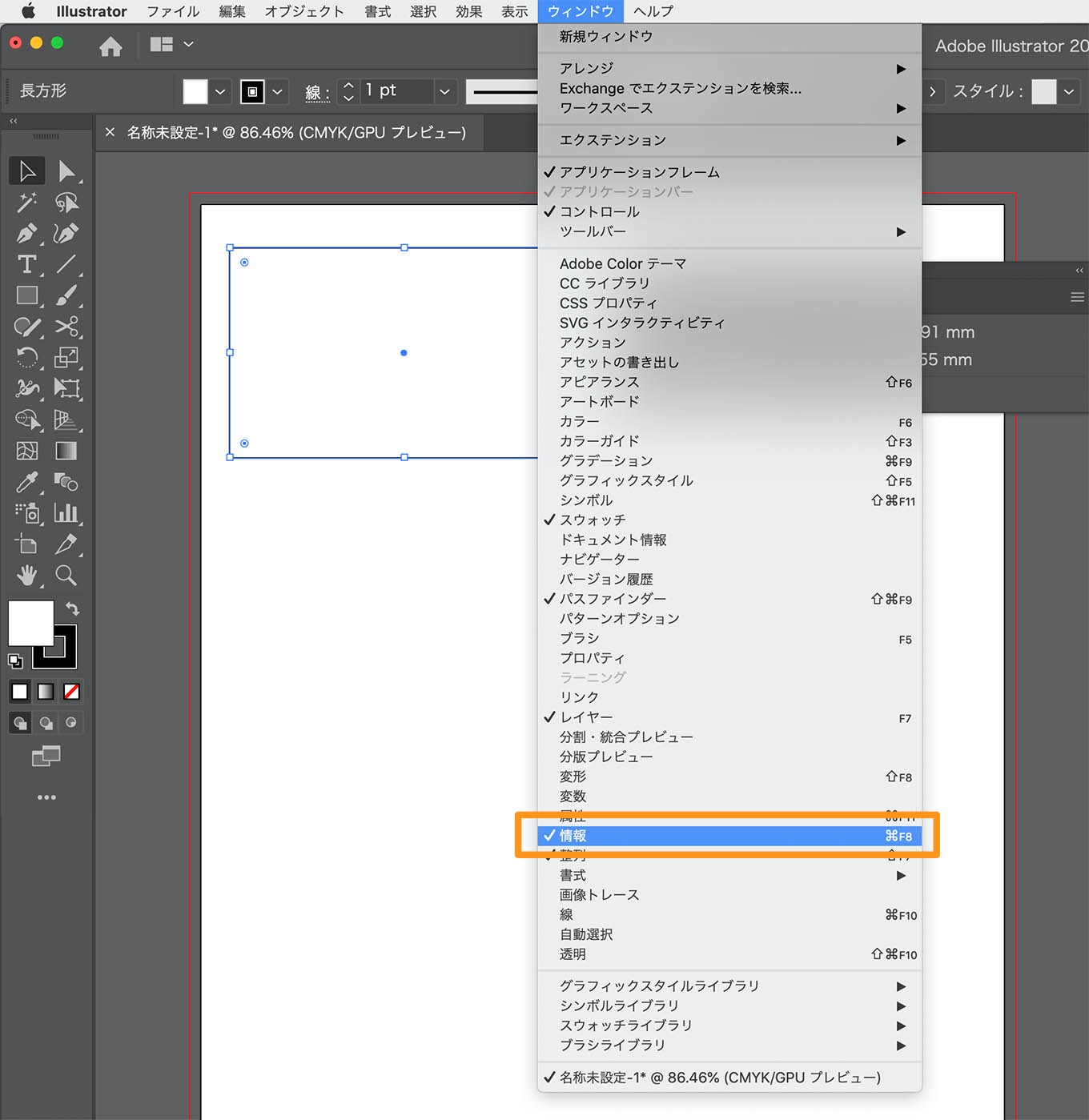1089x1120 pixels.
Task: Open the Apple menu
Action: click(28, 11)
